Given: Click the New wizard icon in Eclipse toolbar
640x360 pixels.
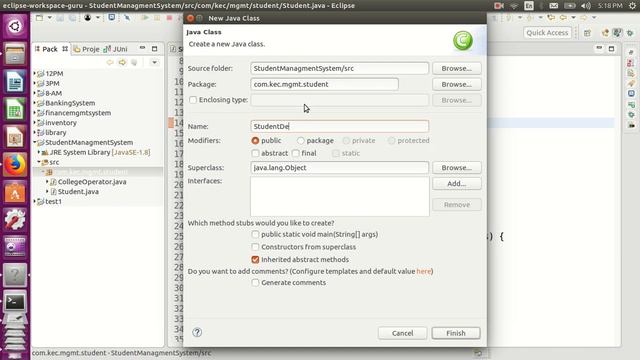Looking at the screenshot, I should coord(39,18).
